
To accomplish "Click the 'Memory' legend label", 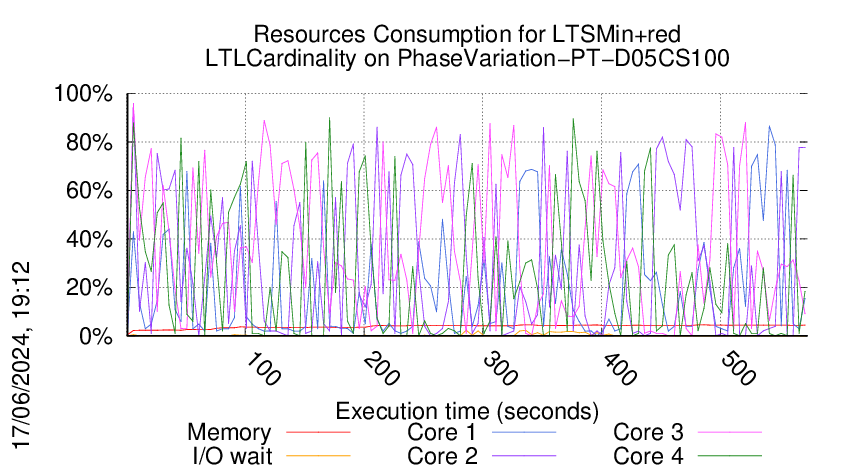I will (229, 433).
